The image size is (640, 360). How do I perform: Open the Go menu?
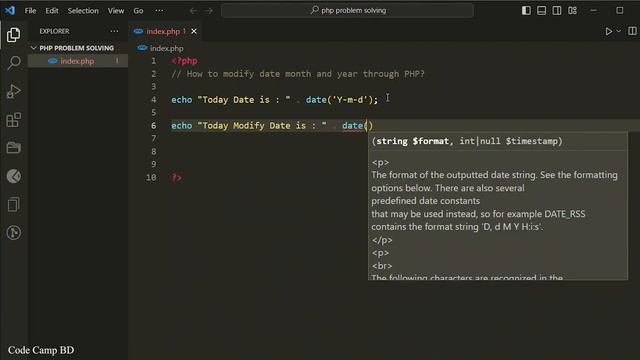pyautogui.click(x=138, y=11)
